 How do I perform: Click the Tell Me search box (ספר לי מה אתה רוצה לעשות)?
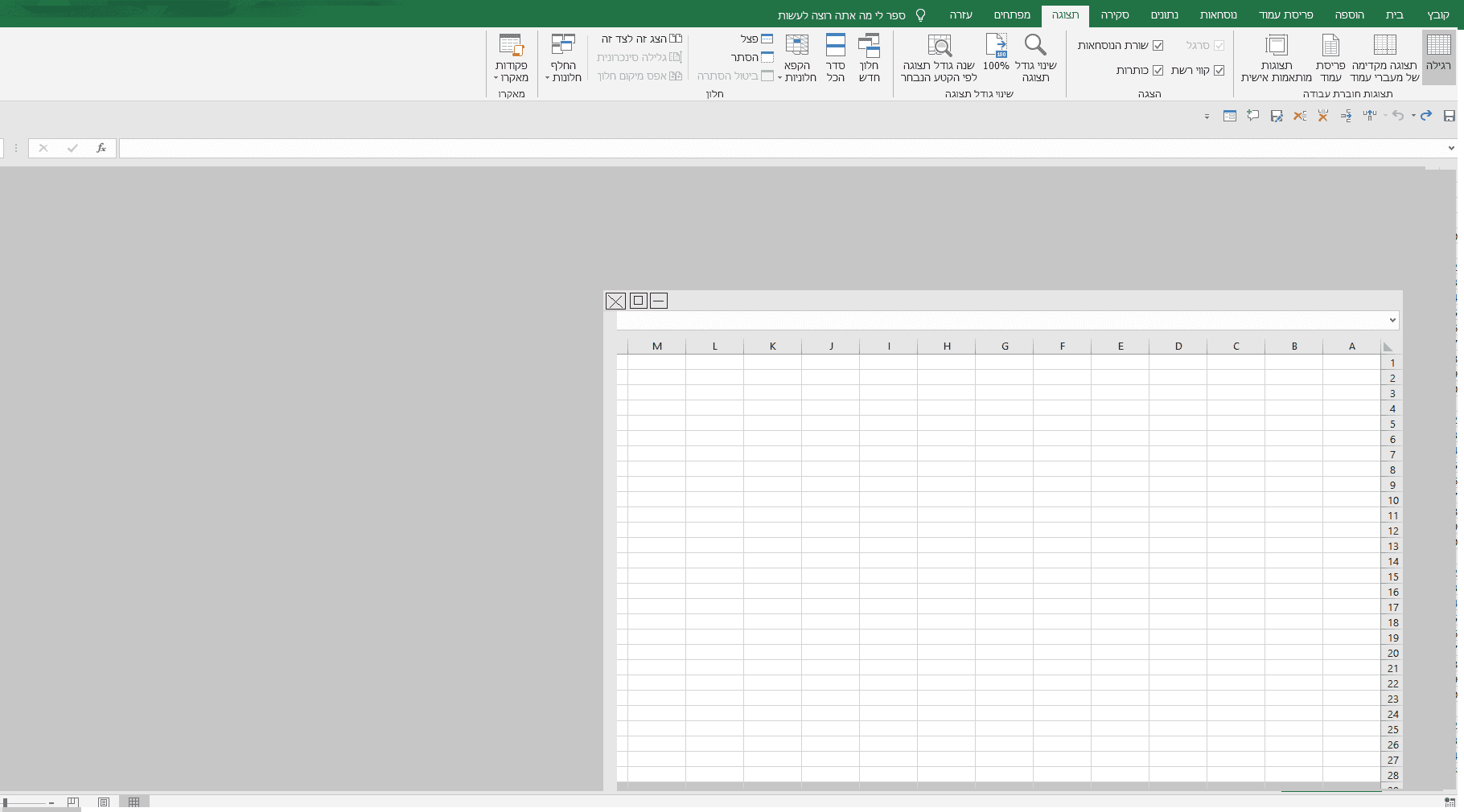(851, 15)
